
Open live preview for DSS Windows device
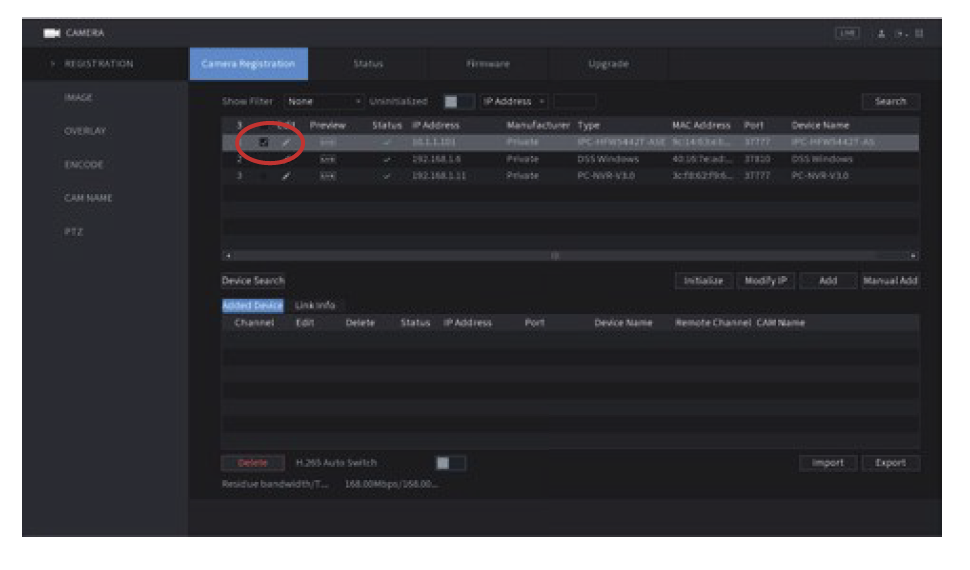[327, 159]
